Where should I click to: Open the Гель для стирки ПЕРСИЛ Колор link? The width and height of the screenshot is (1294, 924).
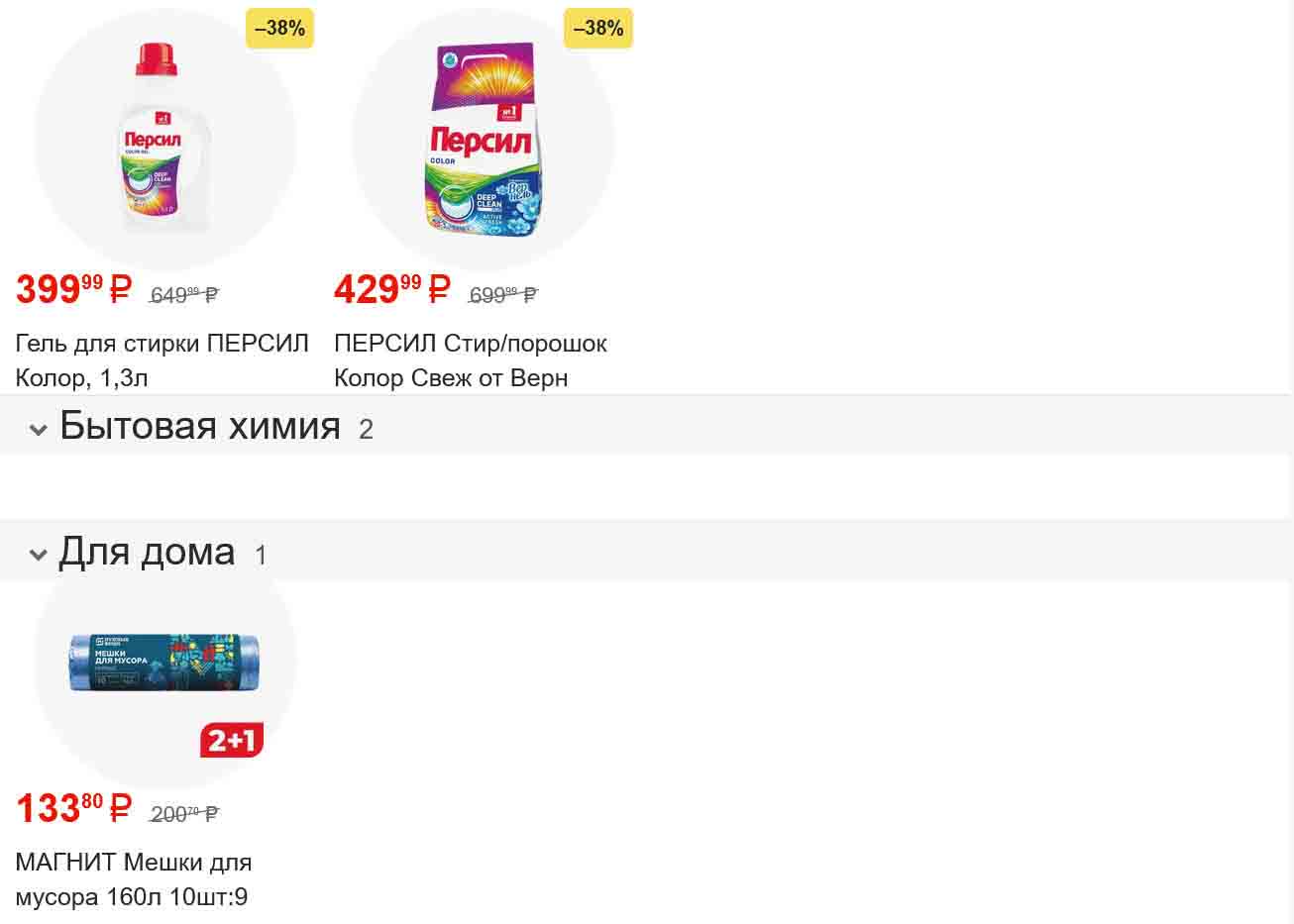[162, 360]
